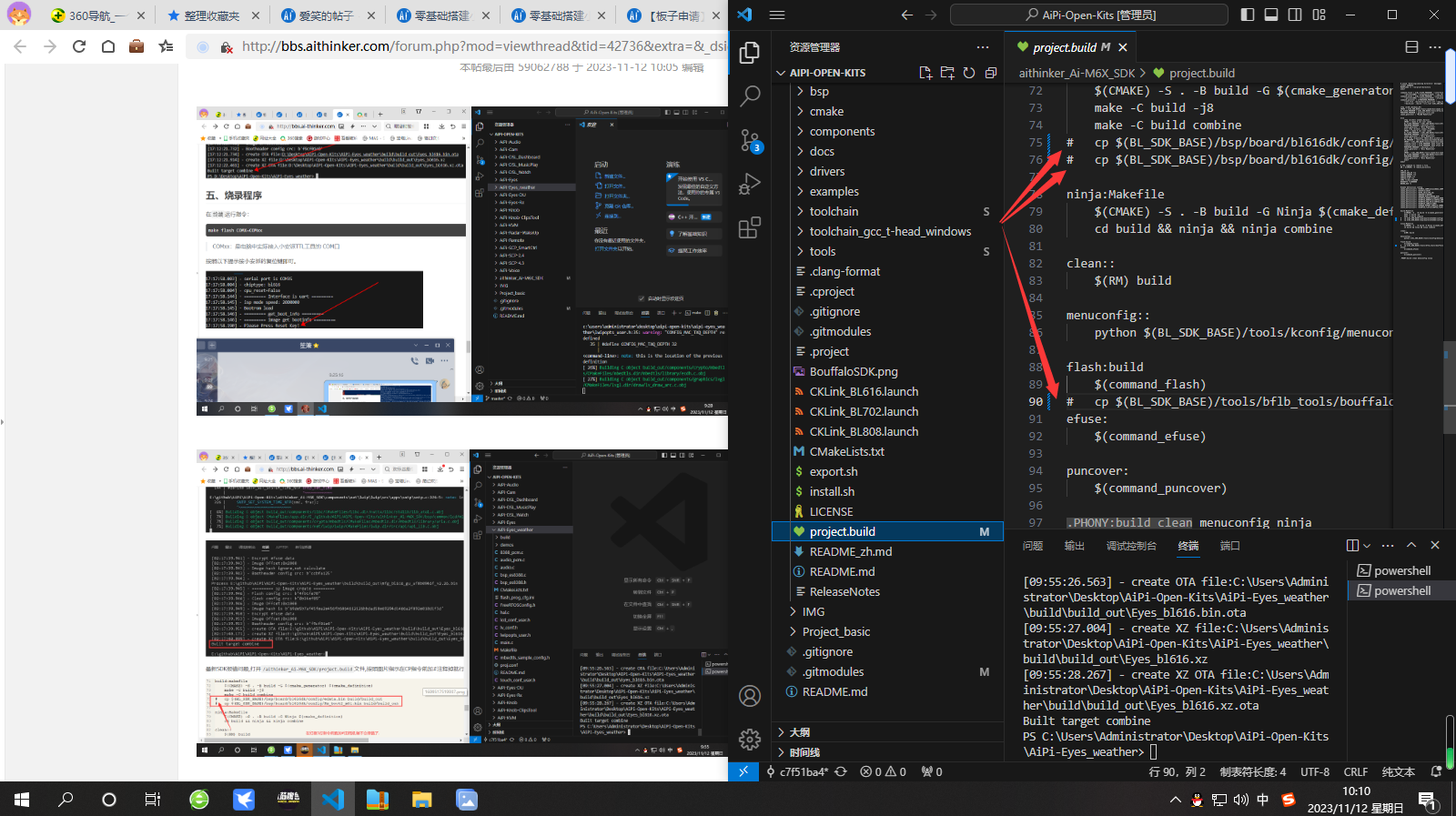The width and height of the screenshot is (1456, 816).
Task: Click the New File icon in explorer header
Action: coord(925,73)
